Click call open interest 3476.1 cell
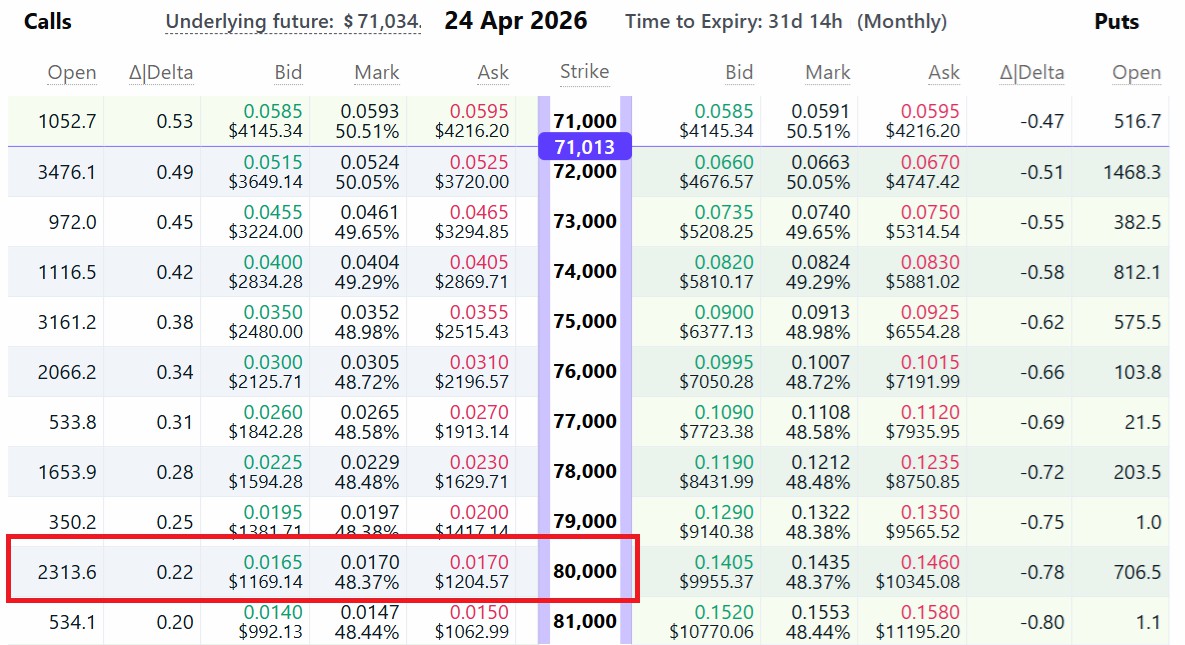 click(67, 172)
